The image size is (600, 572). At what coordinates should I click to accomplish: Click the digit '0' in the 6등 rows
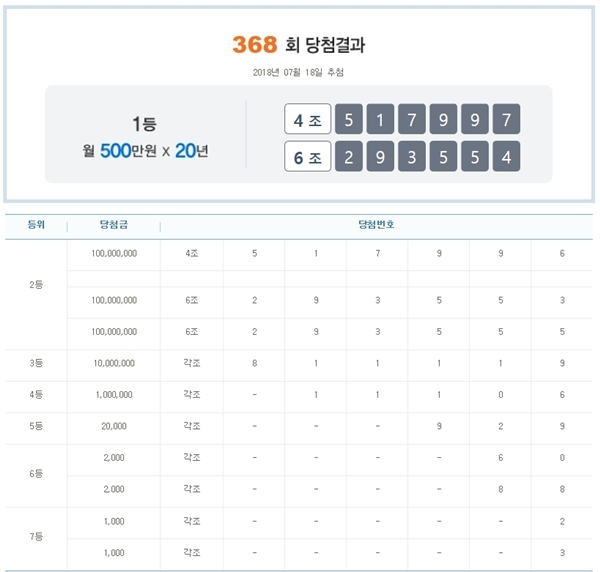point(562,458)
